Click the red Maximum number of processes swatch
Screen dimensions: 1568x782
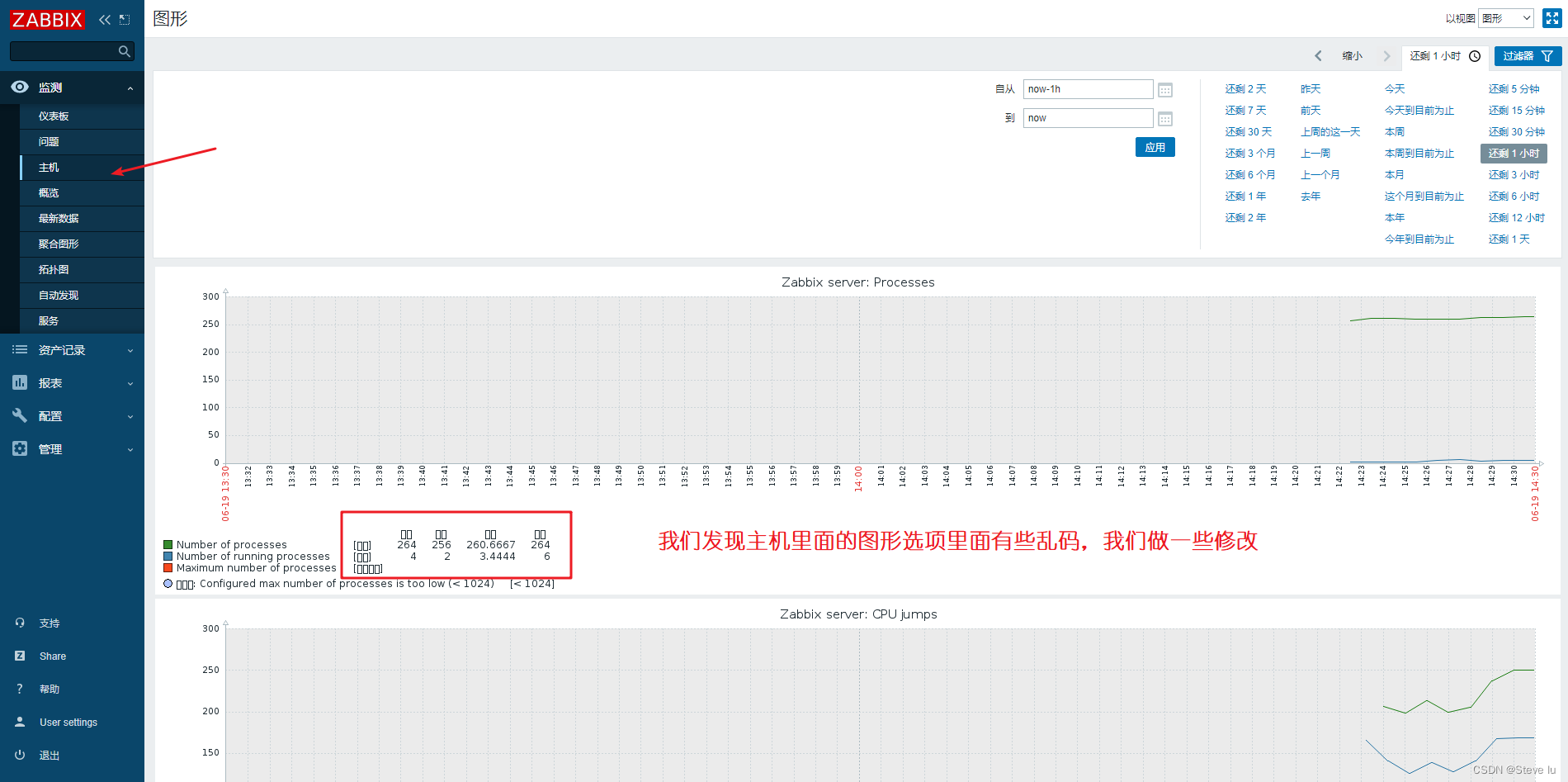point(168,567)
